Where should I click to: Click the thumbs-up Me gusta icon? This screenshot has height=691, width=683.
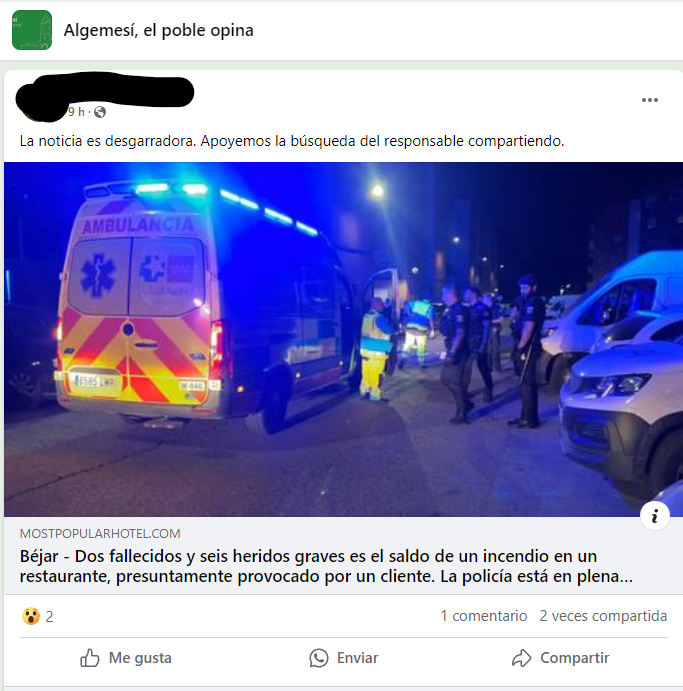pos(89,658)
